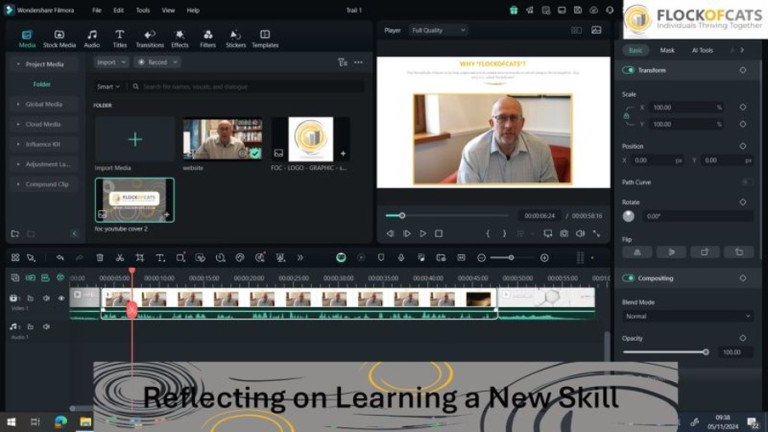The height and width of the screenshot is (432, 768).
Task: Open the Filters tab
Action: click(208, 39)
